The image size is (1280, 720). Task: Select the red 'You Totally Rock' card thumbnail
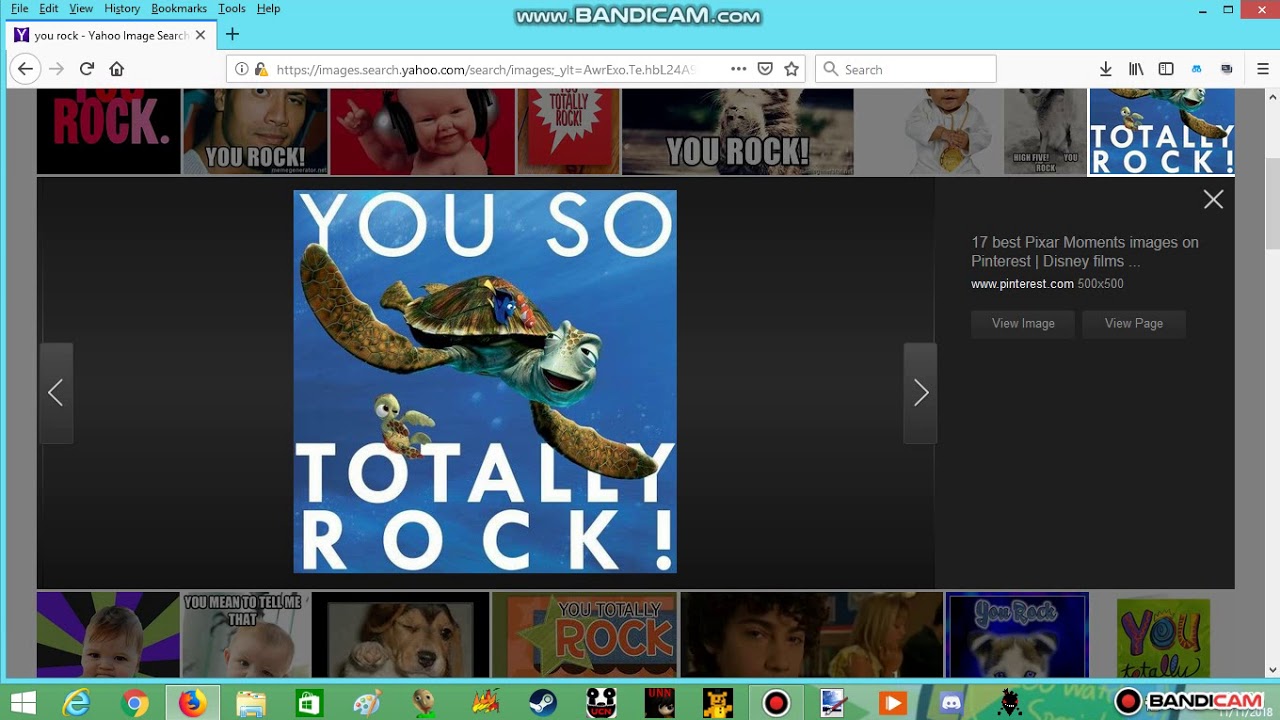tap(568, 131)
